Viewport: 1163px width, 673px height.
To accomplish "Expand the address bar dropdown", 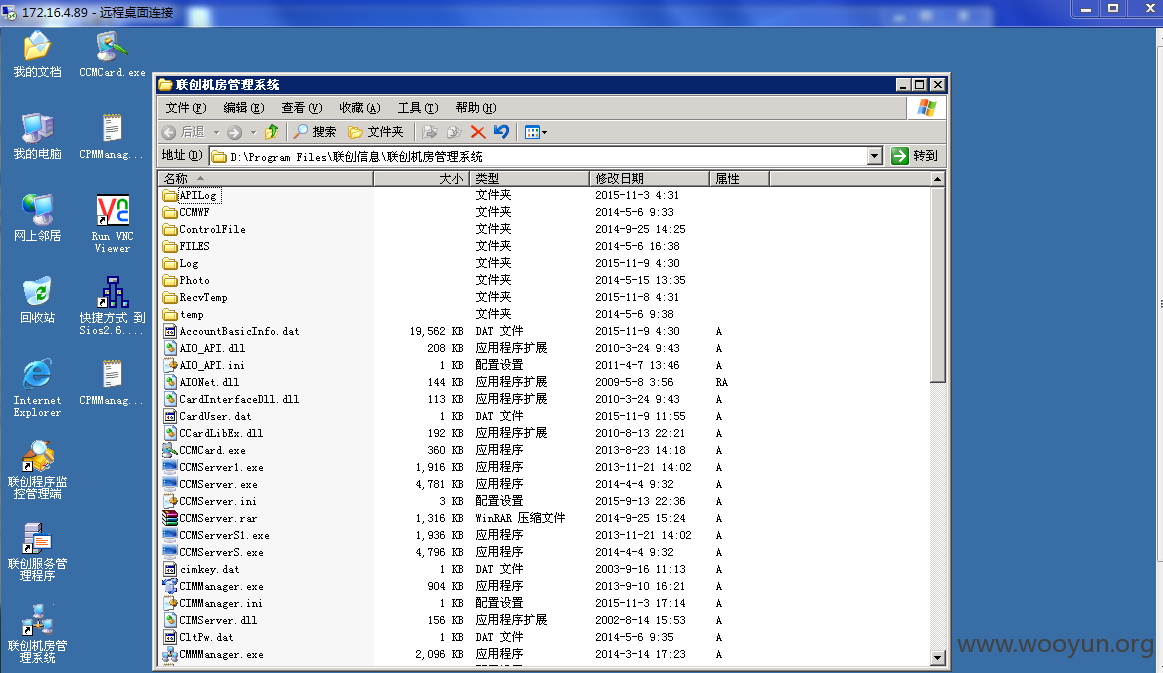I will pyautogui.click(x=874, y=156).
